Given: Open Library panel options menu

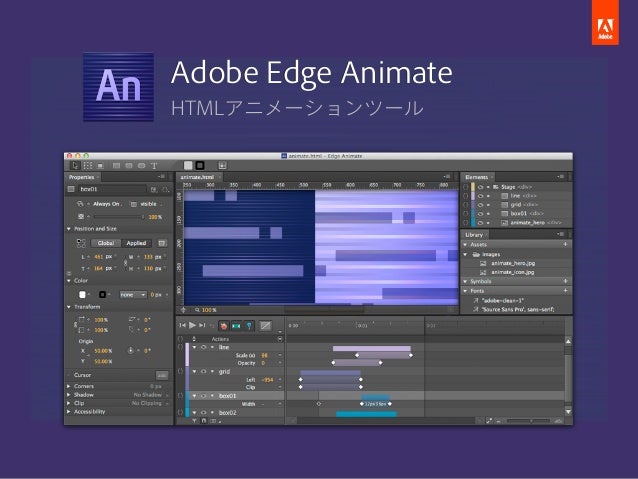Looking at the screenshot, I should point(561,234).
